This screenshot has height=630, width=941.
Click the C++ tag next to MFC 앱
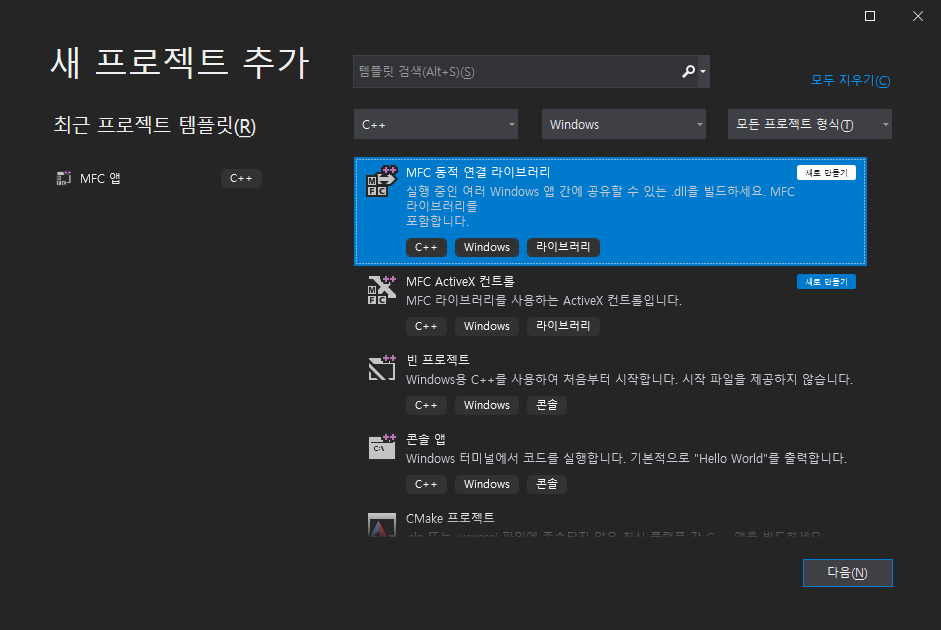pyautogui.click(x=241, y=178)
